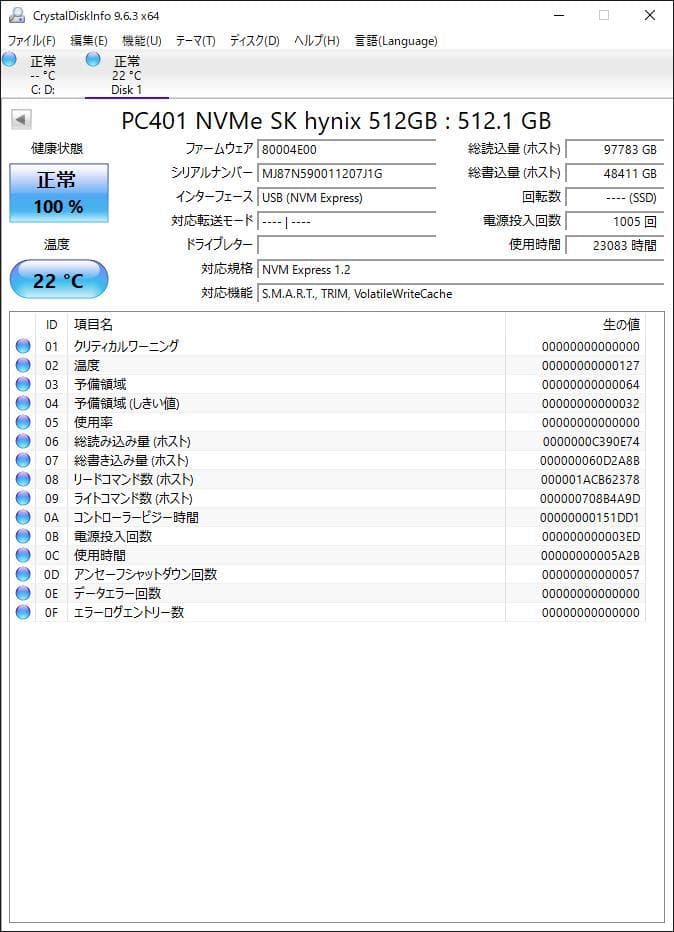The image size is (674, 932).
Task: Click raw value 0000000C390E74
Action: [x=591, y=442]
